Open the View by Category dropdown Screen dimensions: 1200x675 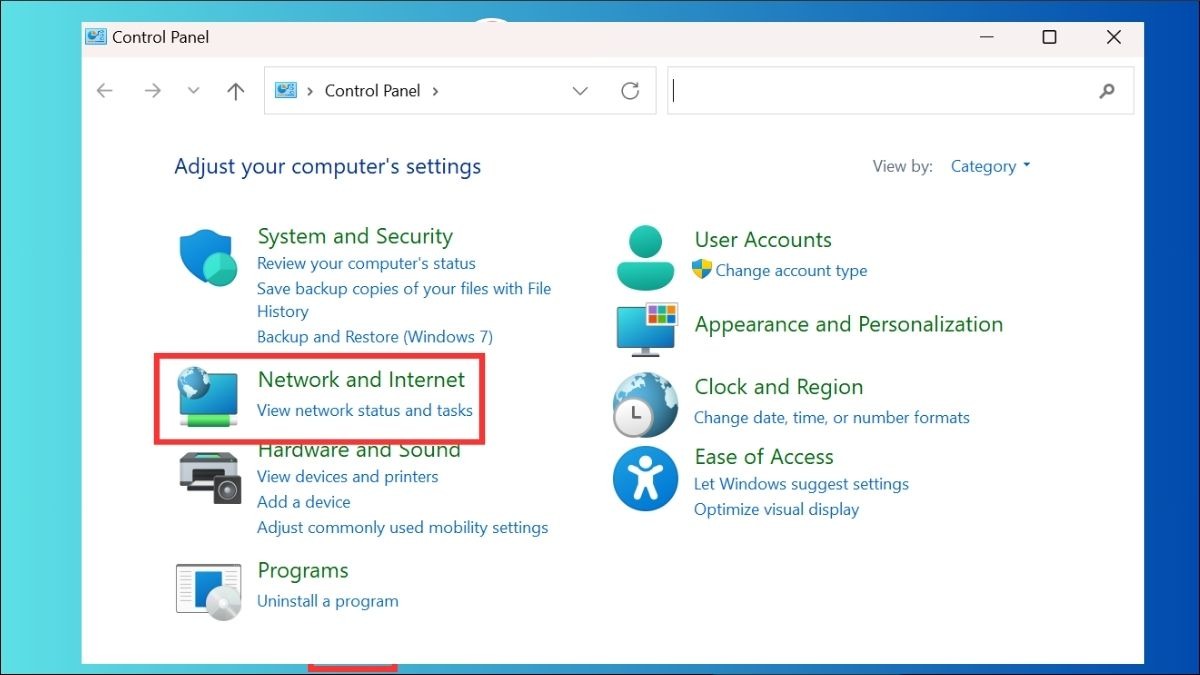[x=990, y=167]
